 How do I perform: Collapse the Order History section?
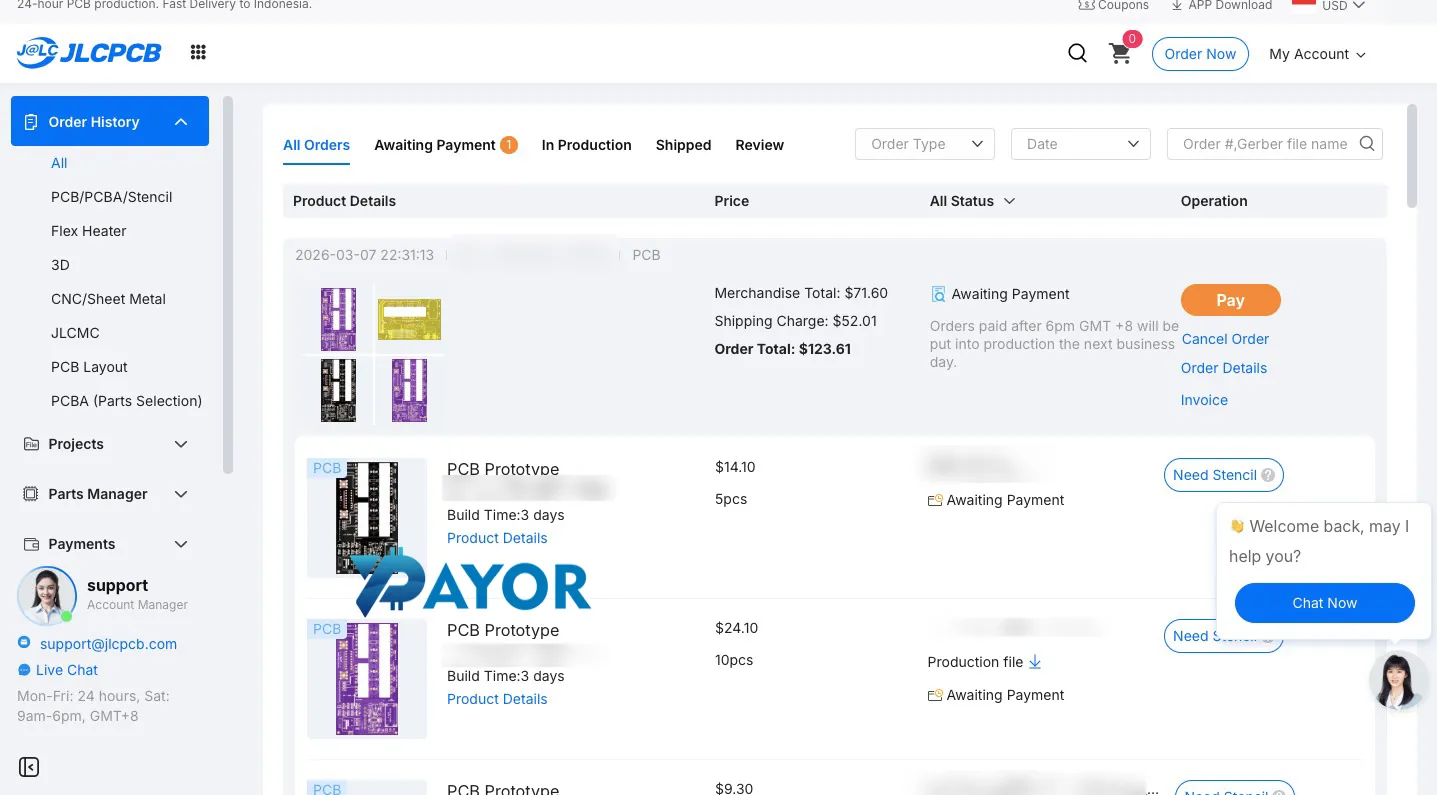(181, 122)
